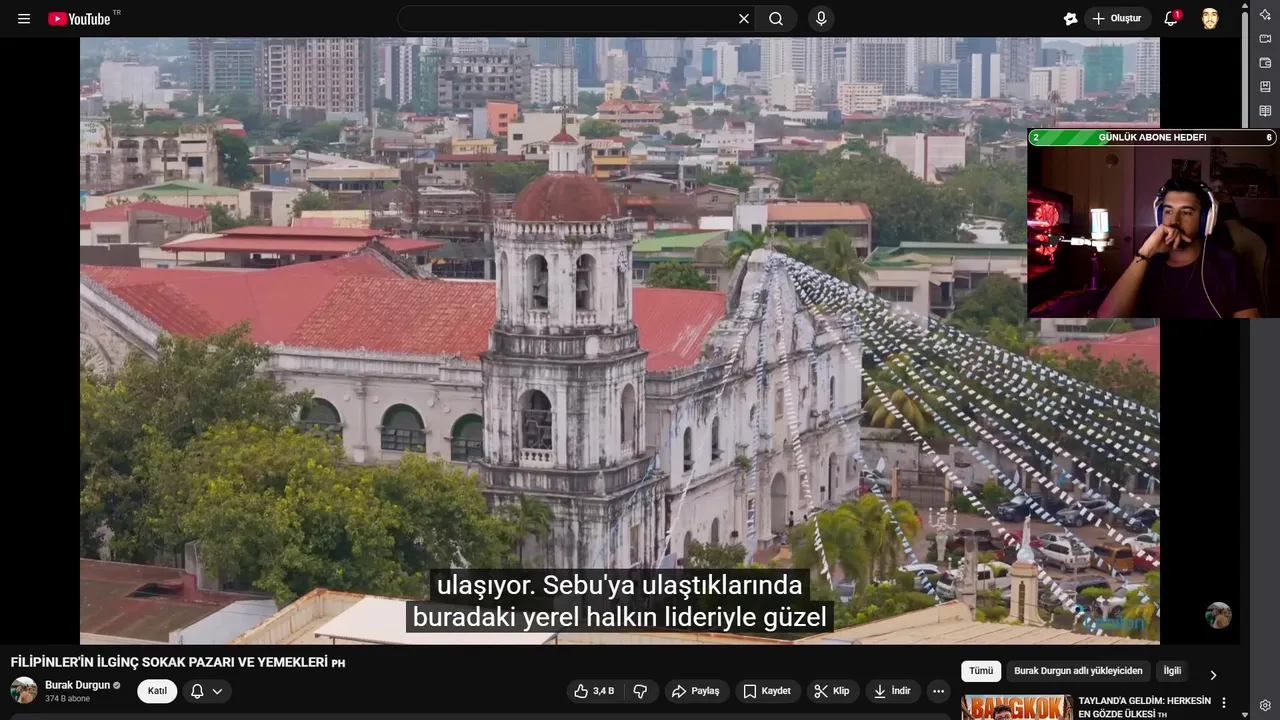The width and height of the screenshot is (1280, 720).
Task: Like the video (3,4 B)
Action: 593,691
